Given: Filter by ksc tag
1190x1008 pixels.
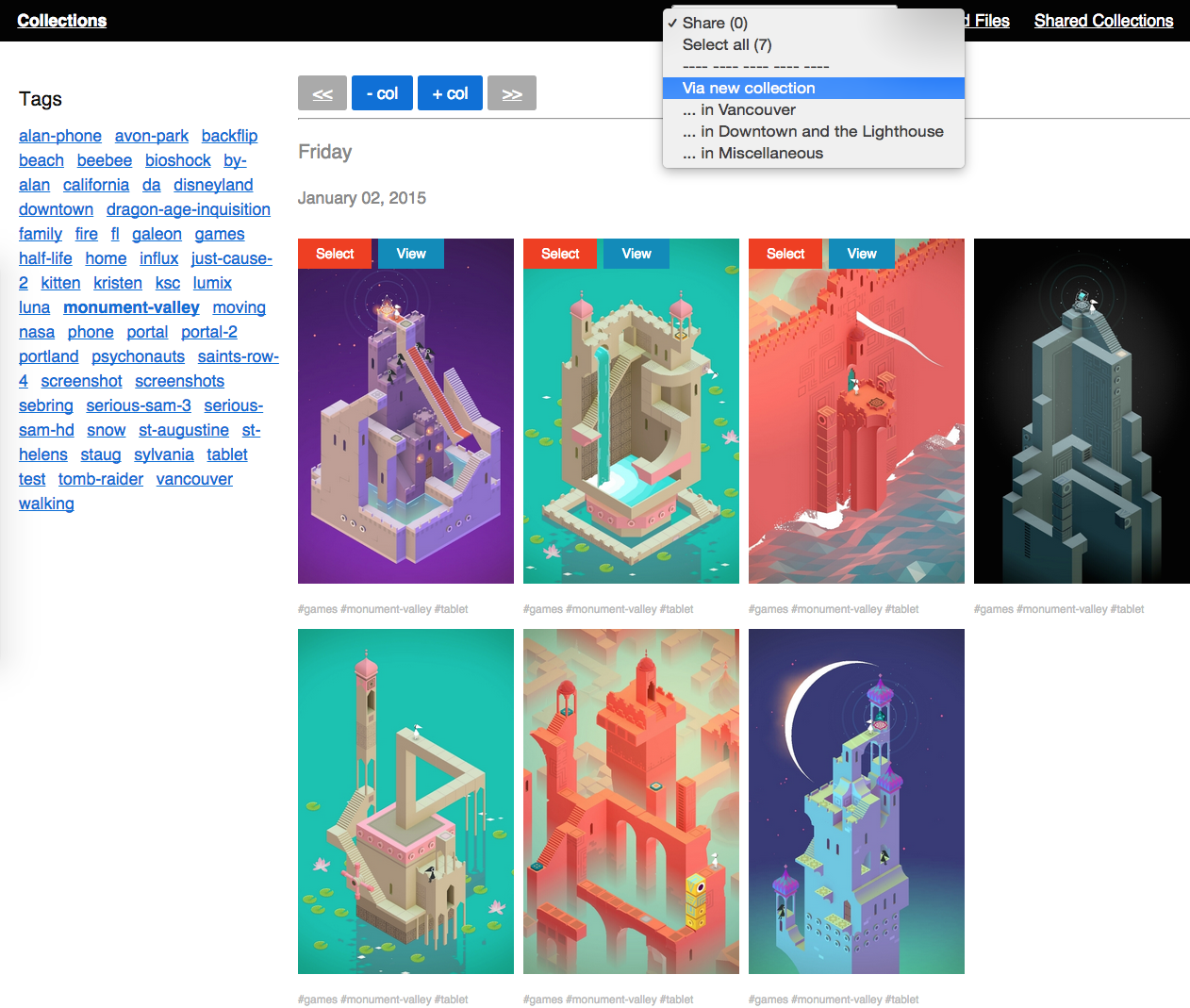Looking at the screenshot, I should click(x=168, y=283).
